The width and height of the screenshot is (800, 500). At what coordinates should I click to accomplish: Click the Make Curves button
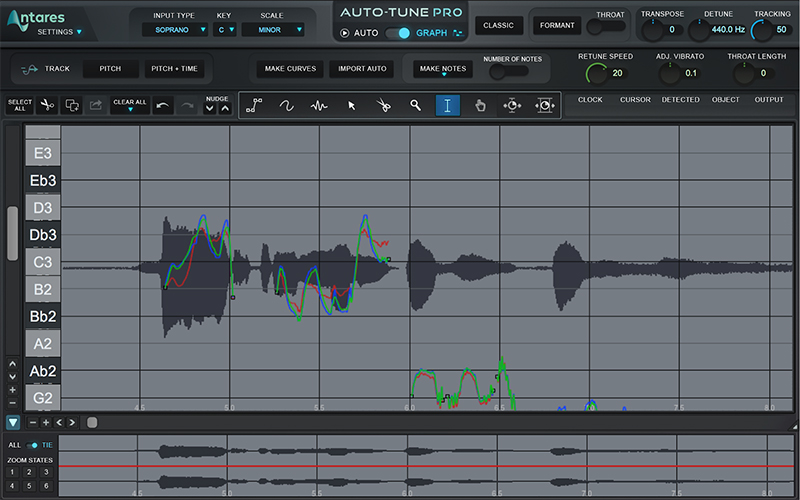click(x=290, y=69)
